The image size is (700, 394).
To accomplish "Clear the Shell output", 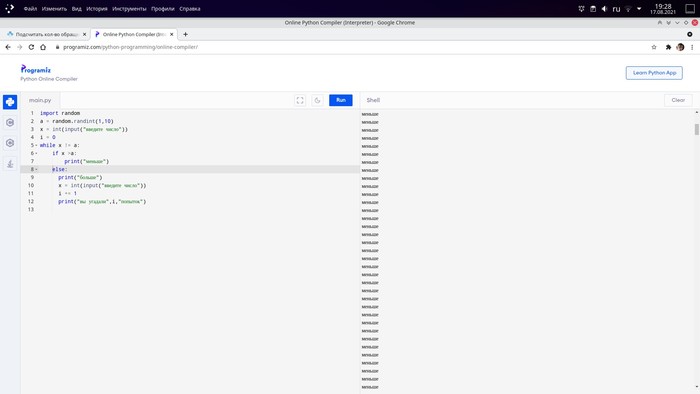I will click(x=678, y=100).
